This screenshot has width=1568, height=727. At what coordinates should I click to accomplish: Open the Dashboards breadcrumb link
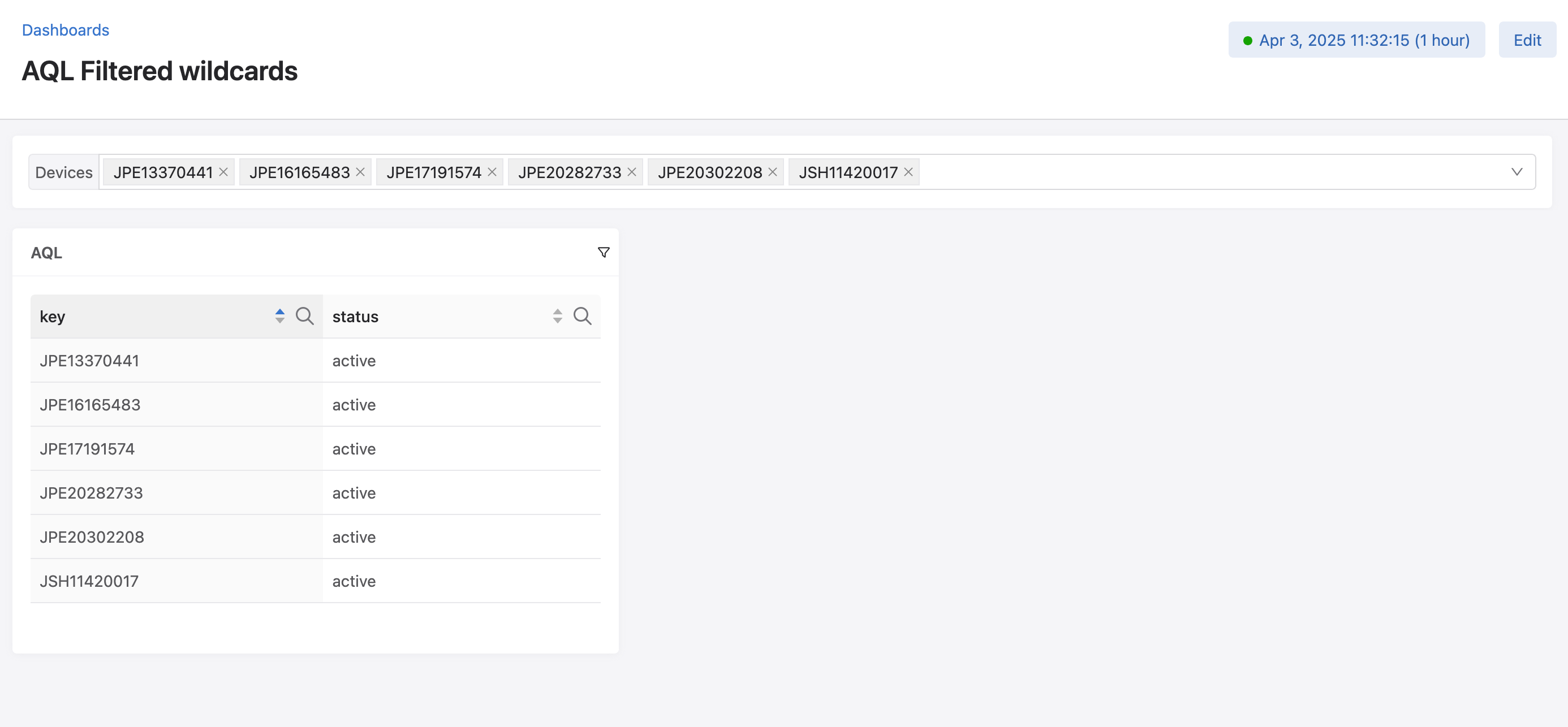[x=66, y=30]
